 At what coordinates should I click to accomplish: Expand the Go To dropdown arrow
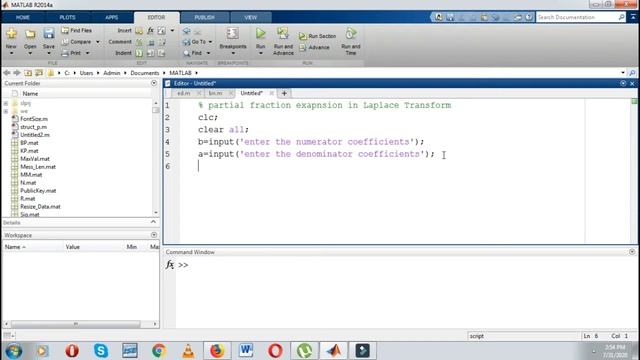pyautogui.click(x=211, y=42)
